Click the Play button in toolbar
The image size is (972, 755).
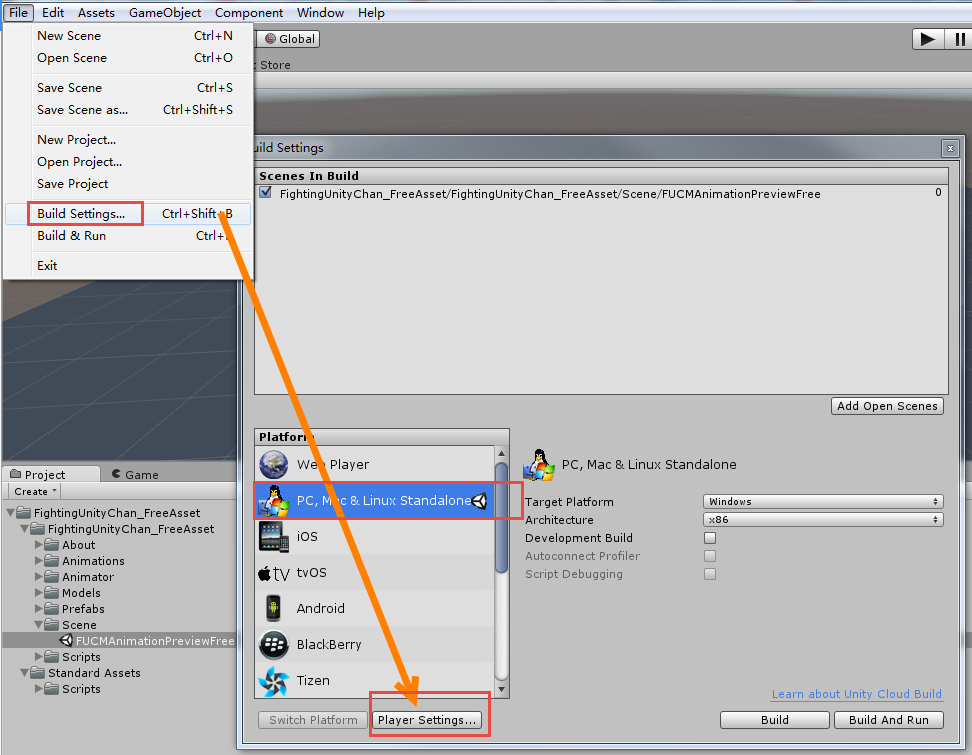click(928, 39)
